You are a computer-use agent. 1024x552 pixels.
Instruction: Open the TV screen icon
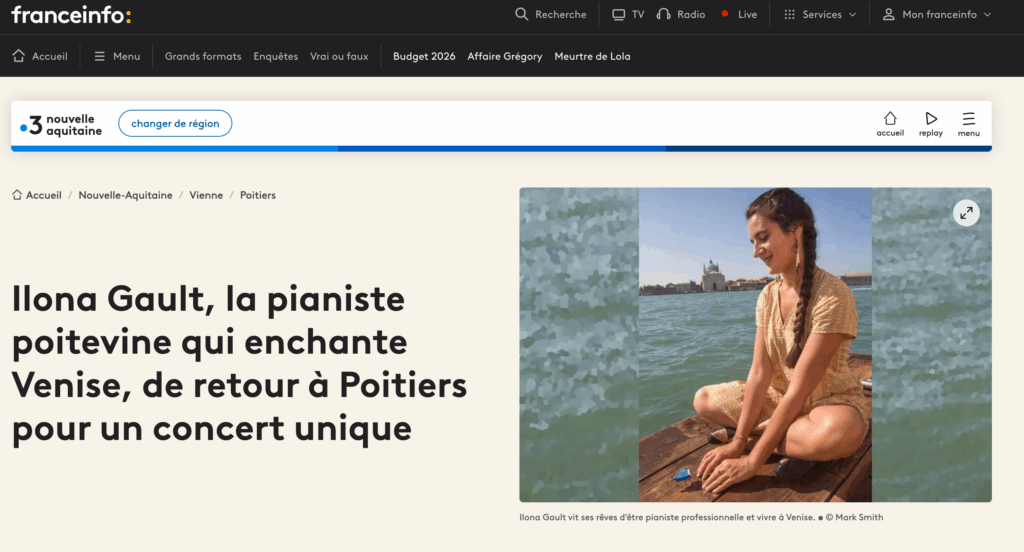(x=618, y=14)
